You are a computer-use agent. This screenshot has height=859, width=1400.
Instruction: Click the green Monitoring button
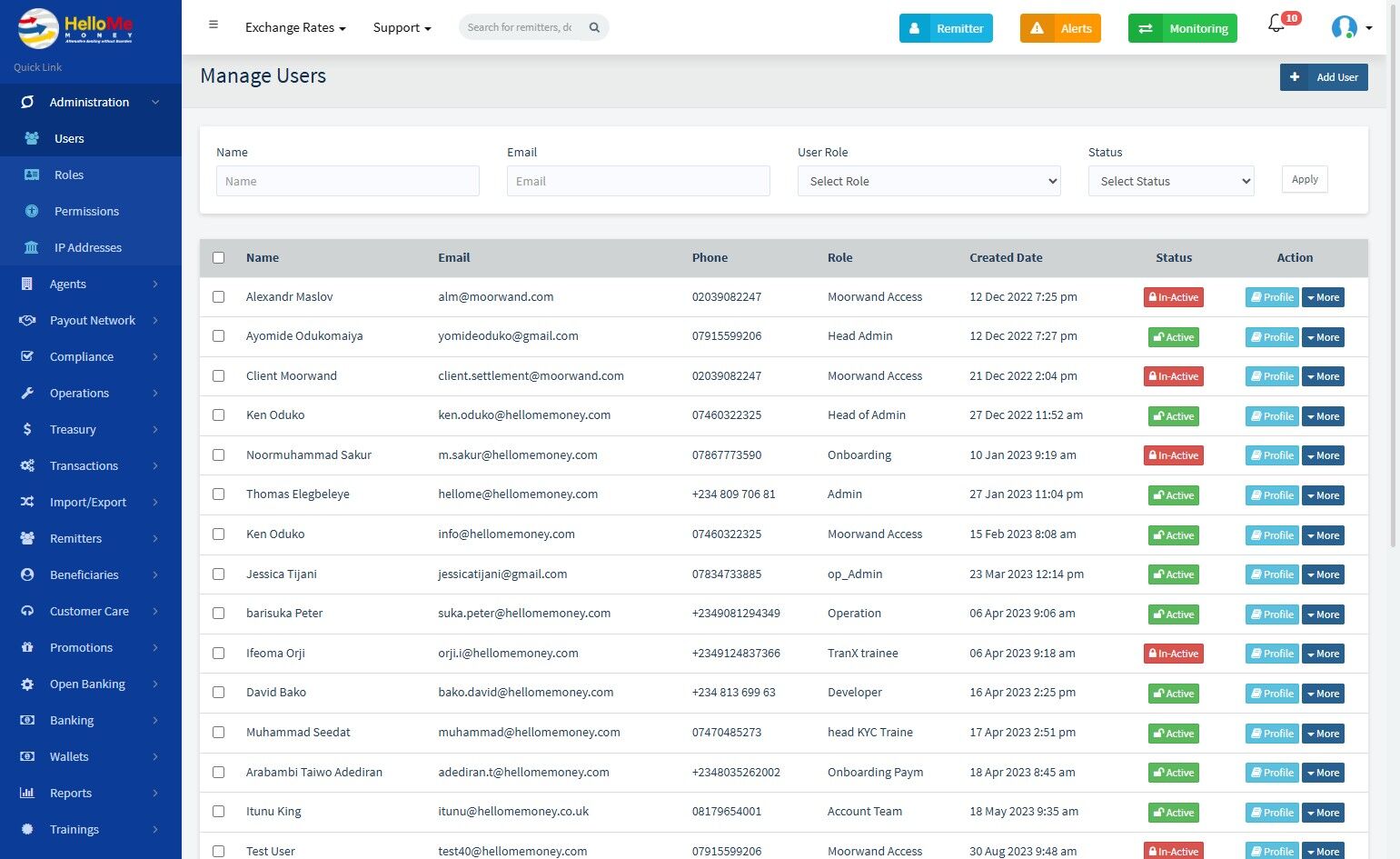[x=1183, y=28]
